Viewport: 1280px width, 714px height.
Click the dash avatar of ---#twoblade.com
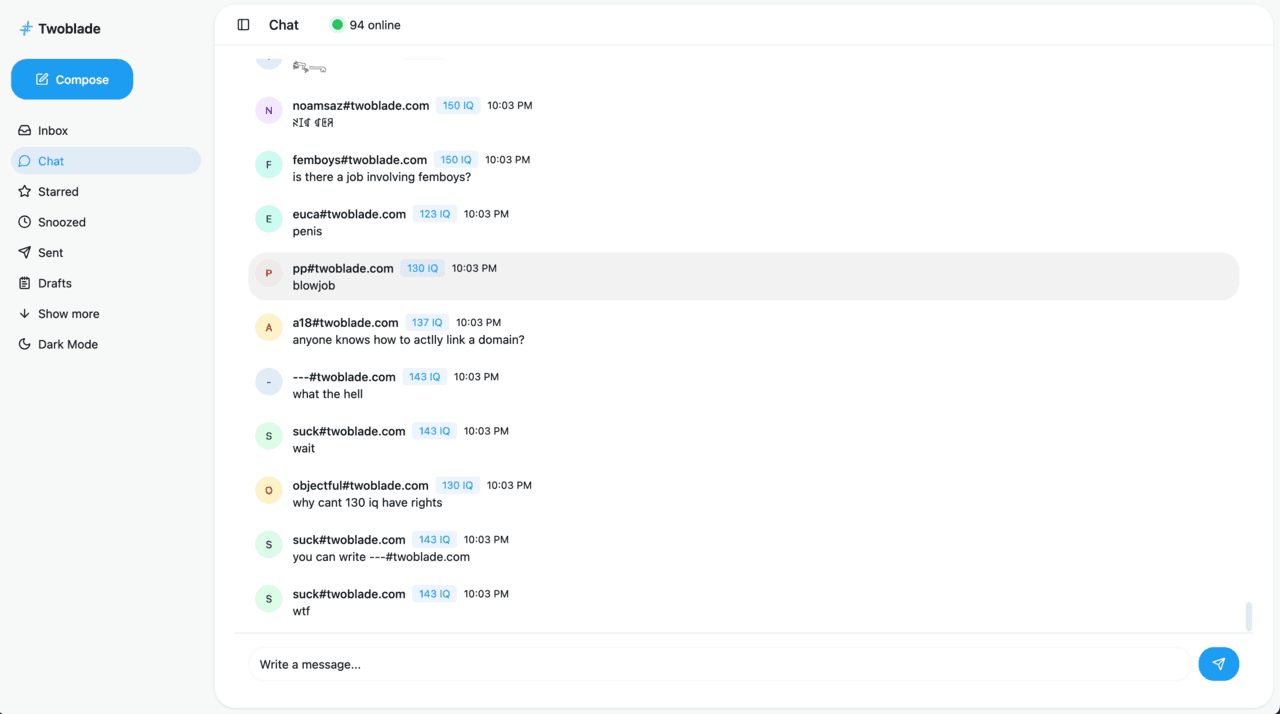(x=269, y=382)
